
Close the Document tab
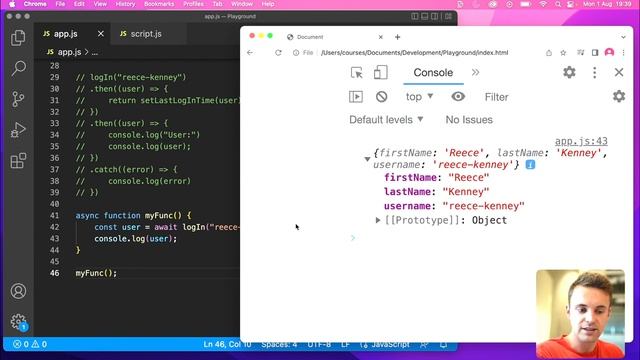tap(380, 37)
